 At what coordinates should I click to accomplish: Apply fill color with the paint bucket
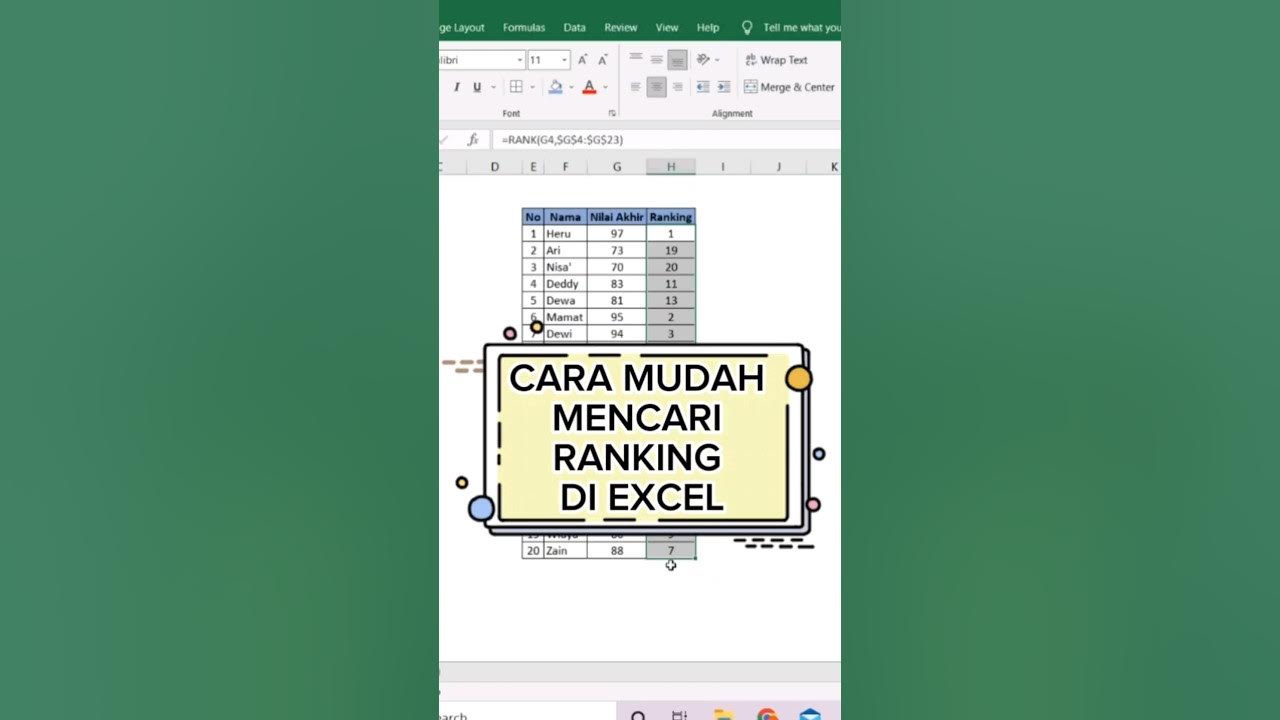(x=555, y=87)
